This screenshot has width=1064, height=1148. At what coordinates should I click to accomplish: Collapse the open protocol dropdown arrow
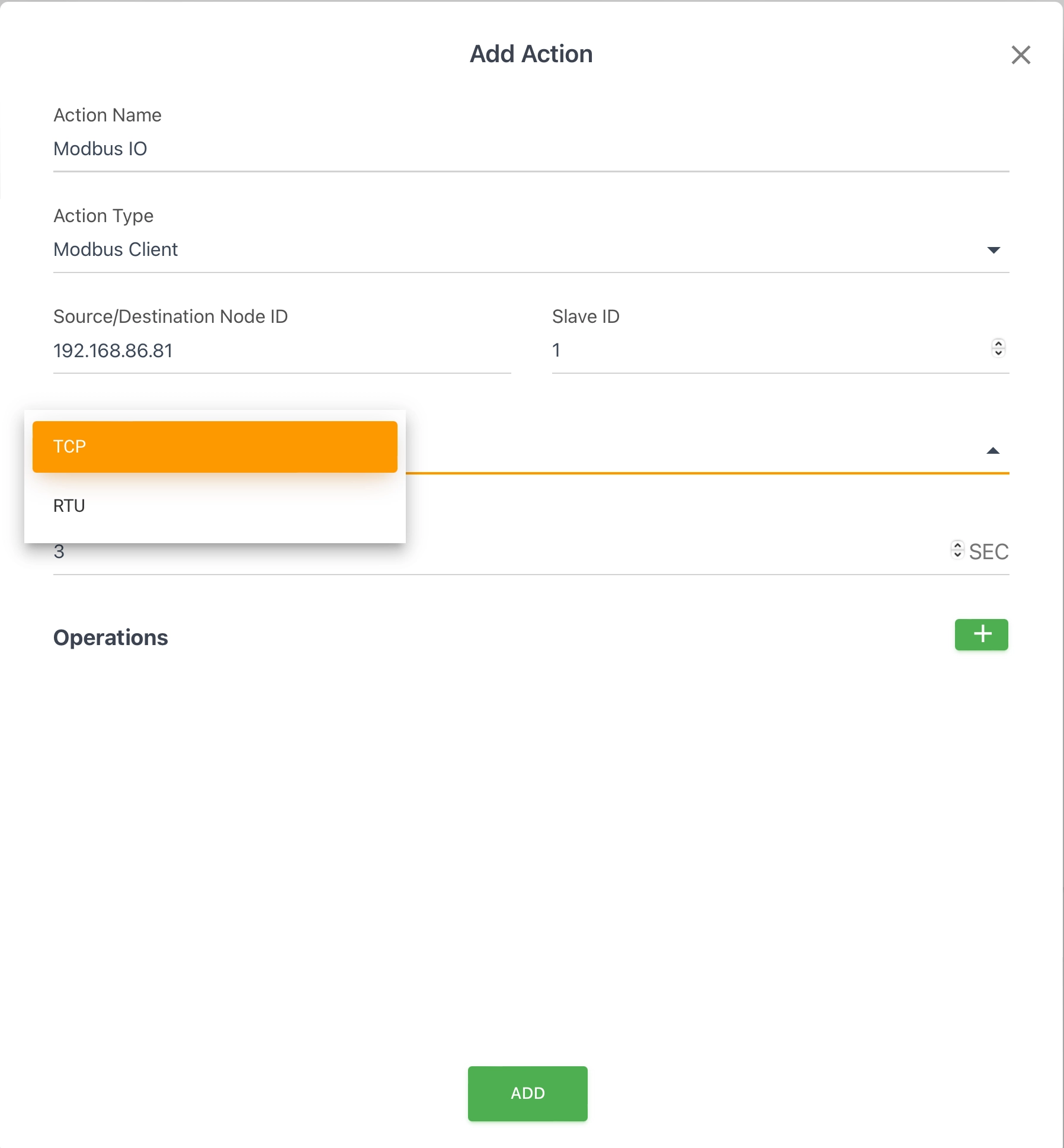[x=993, y=451]
